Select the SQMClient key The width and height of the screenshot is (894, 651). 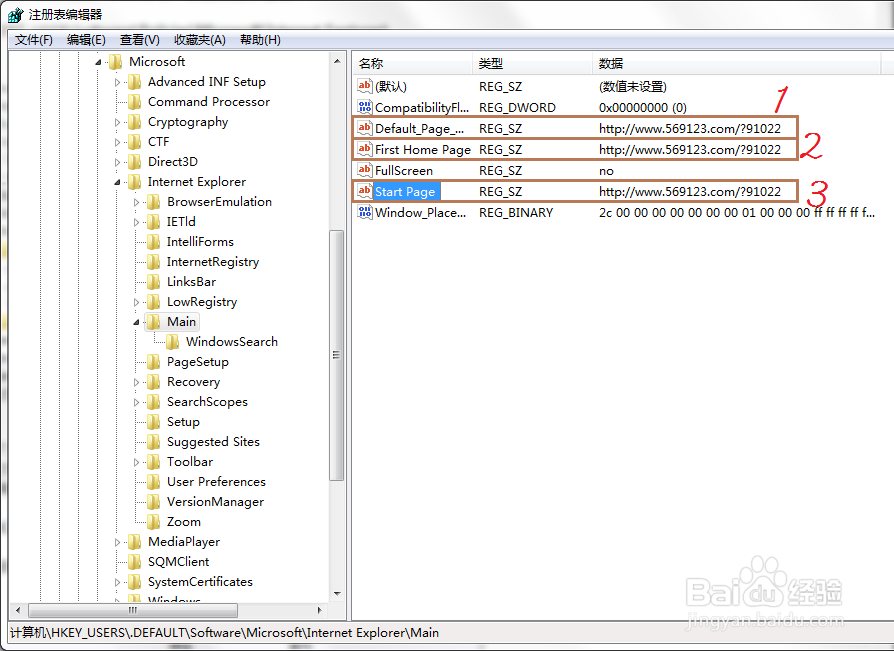pos(178,562)
